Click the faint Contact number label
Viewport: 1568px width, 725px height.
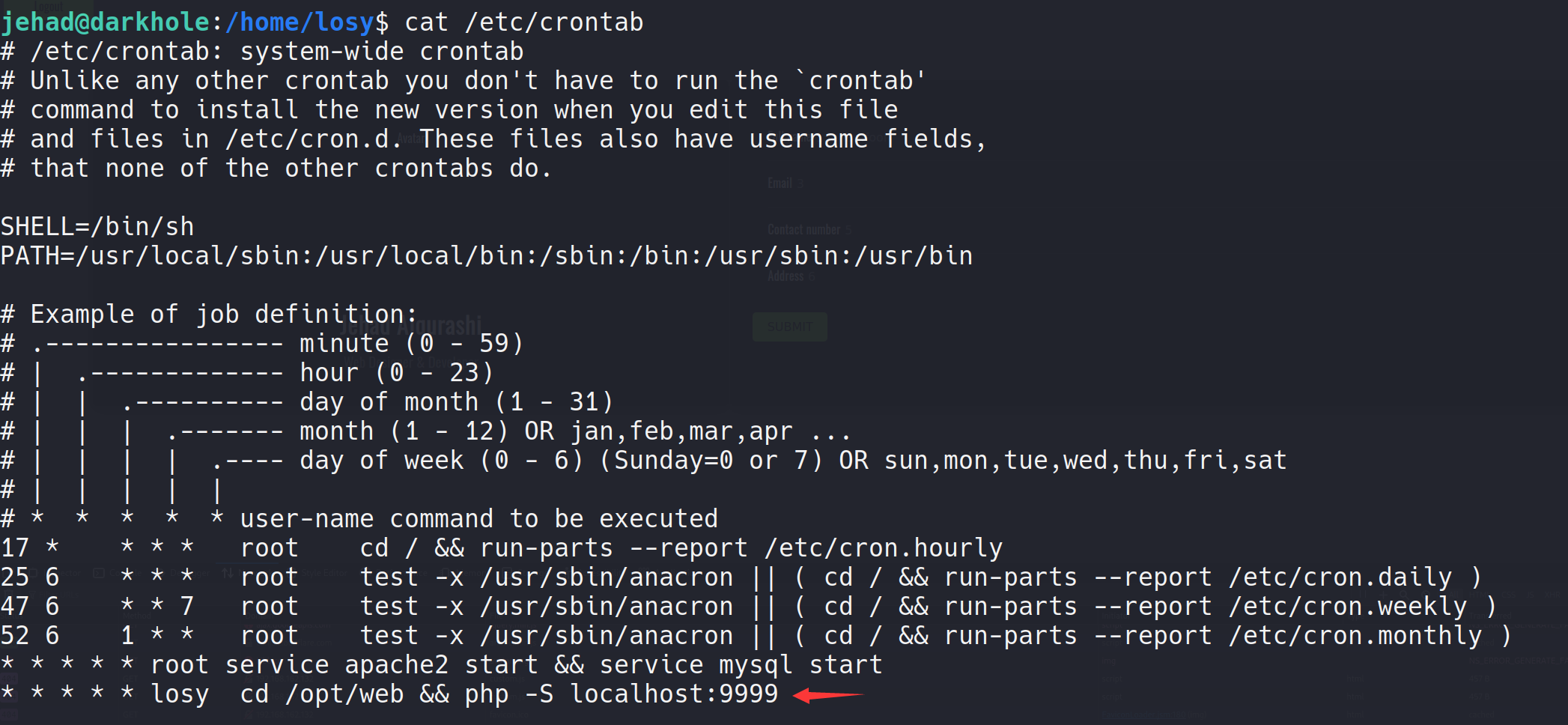[804, 229]
